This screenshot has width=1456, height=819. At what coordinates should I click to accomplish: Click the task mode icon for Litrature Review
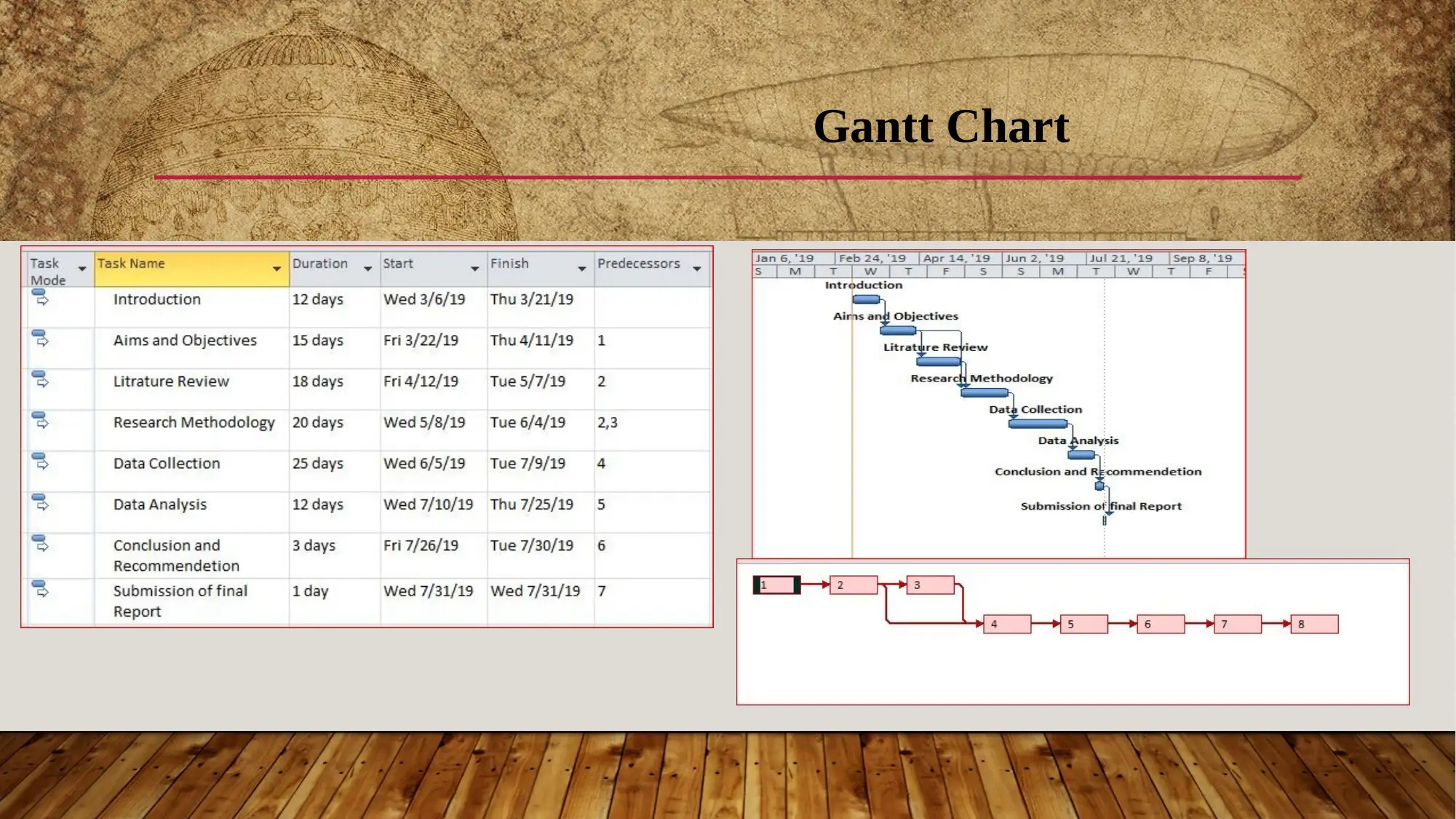point(41,379)
